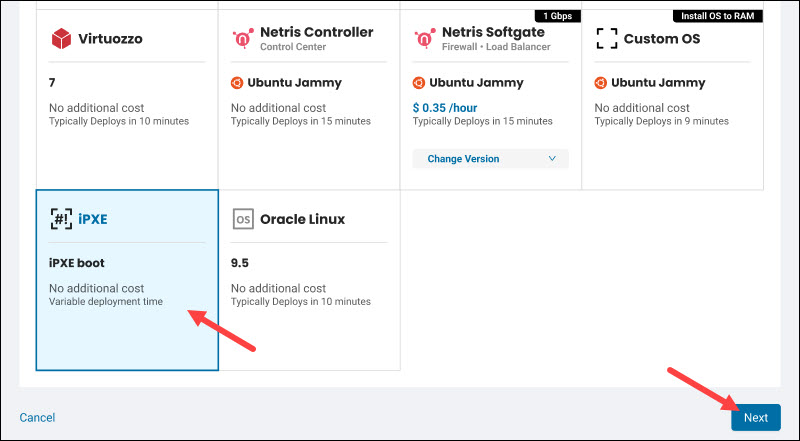Click Ubuntu Jammy under Custom OS
This screenshot has height=441, width=800.
click(658, 83)
